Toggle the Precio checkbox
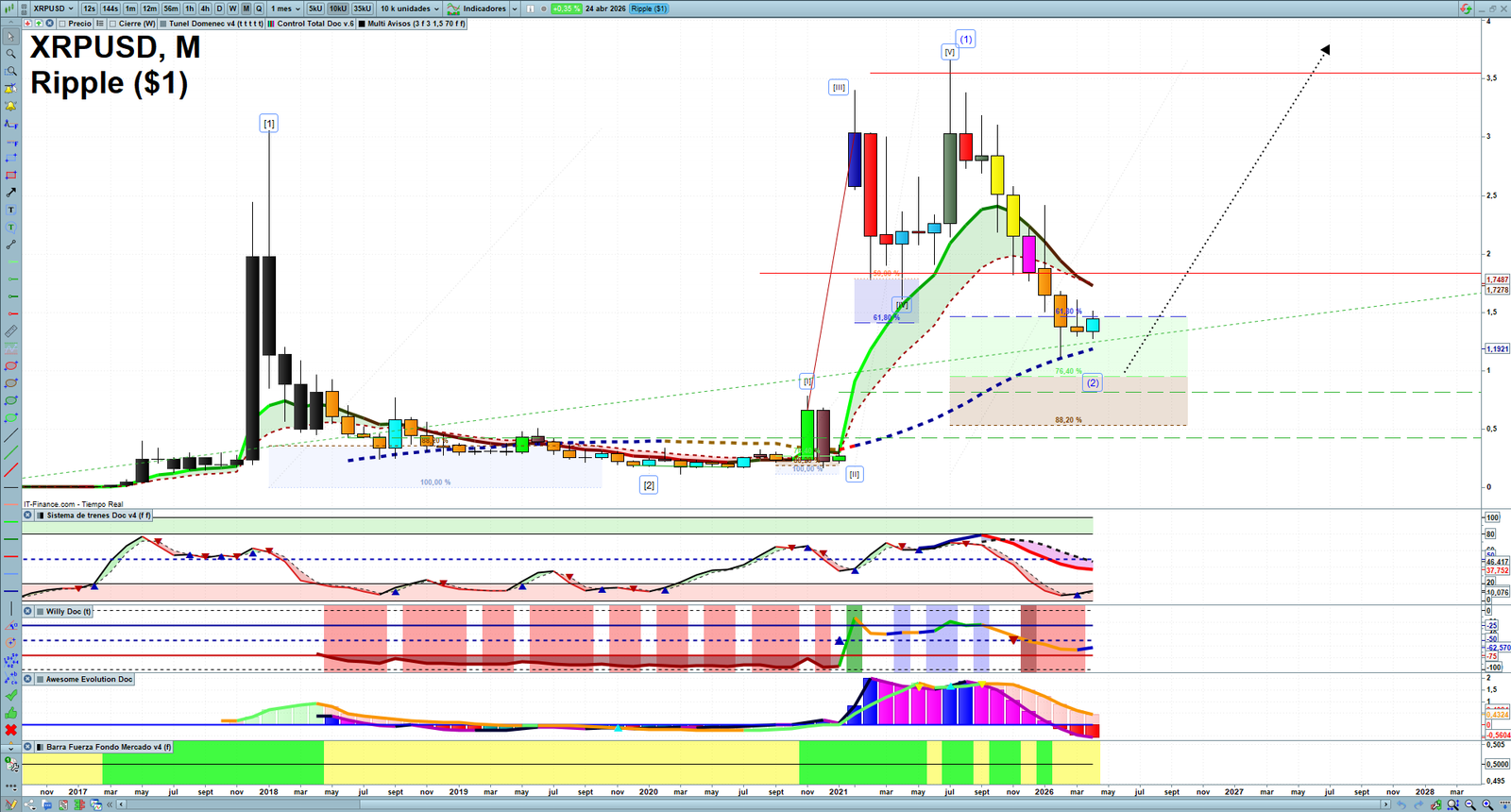This screenshot has height=812, width=1511. click(64, 24)
